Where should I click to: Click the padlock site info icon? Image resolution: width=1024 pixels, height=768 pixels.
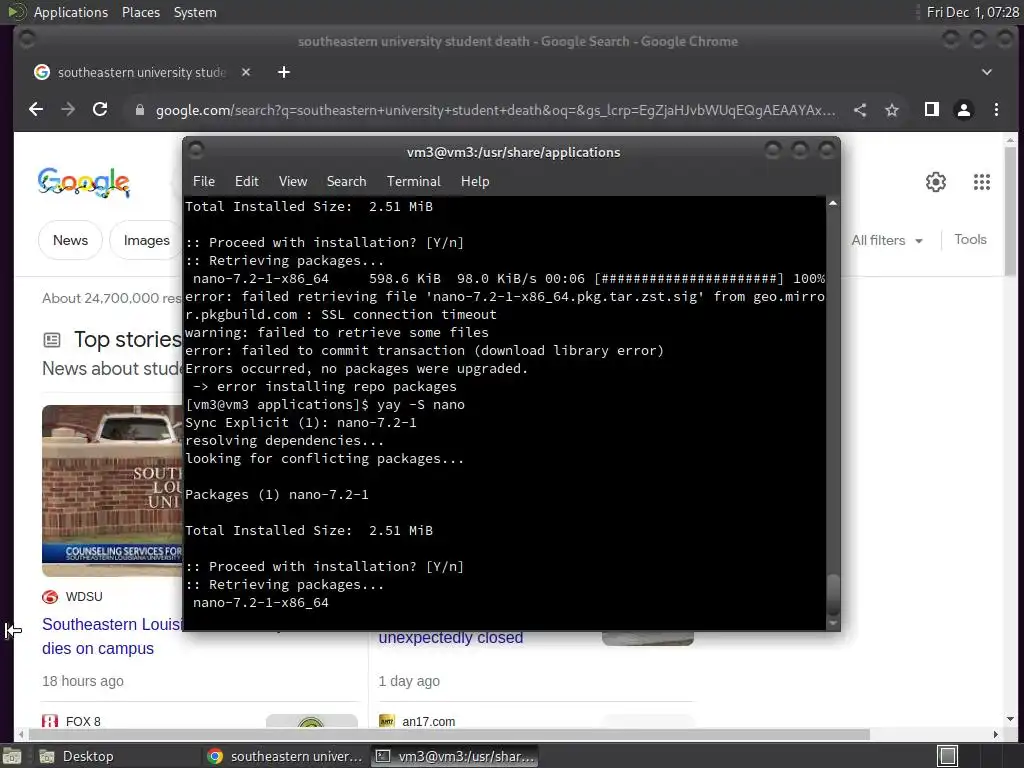point(139,110)
